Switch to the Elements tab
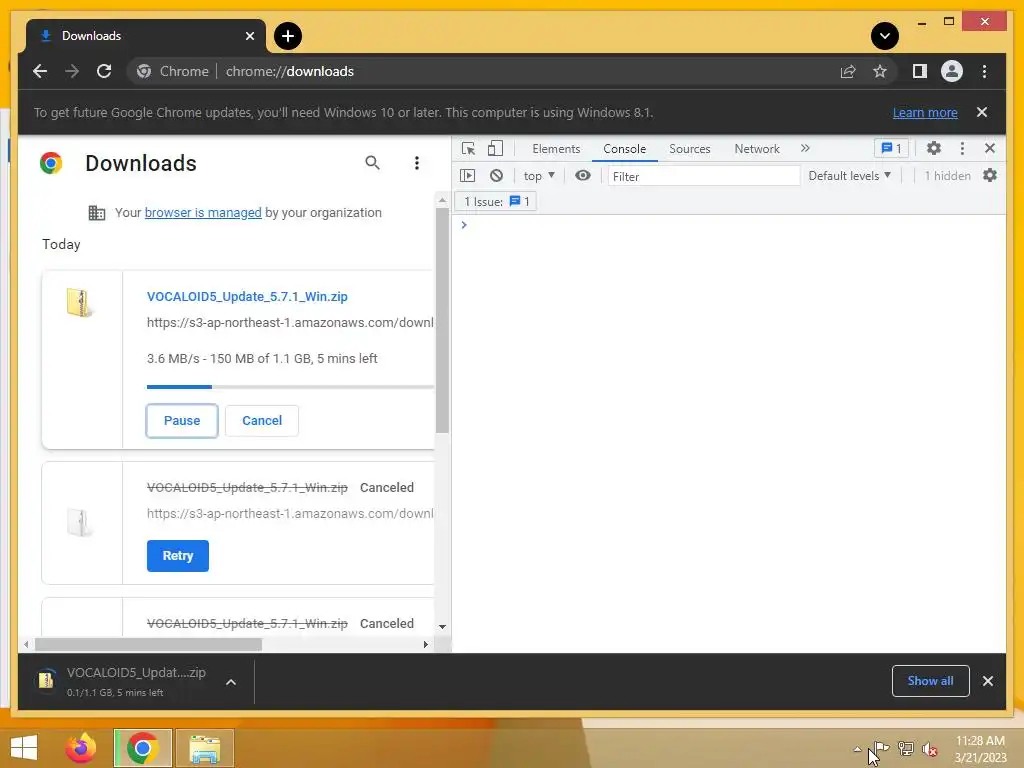The height and width of the screenshot is (768, 1024). tap(556, 149)
